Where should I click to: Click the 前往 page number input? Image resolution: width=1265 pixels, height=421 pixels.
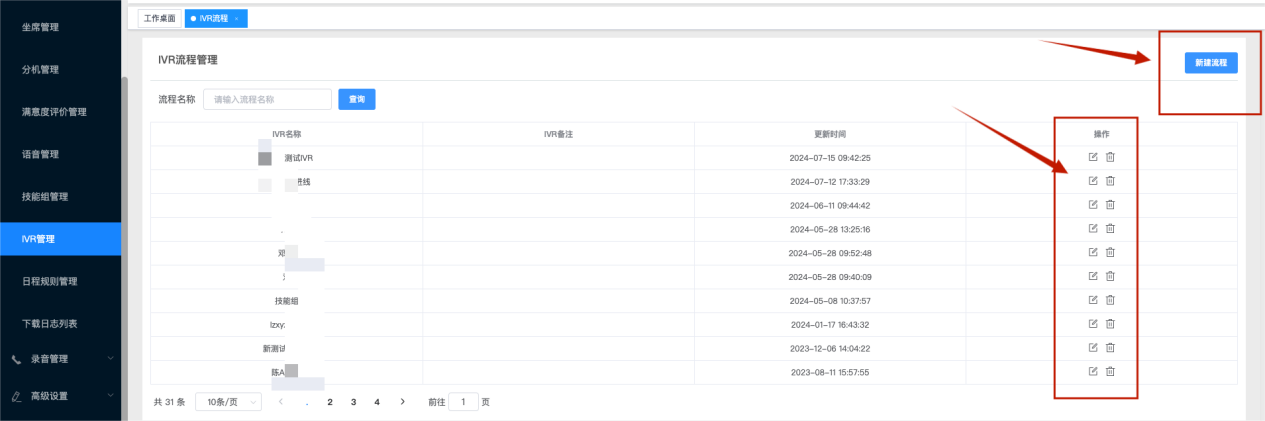[x=463, y=401]
